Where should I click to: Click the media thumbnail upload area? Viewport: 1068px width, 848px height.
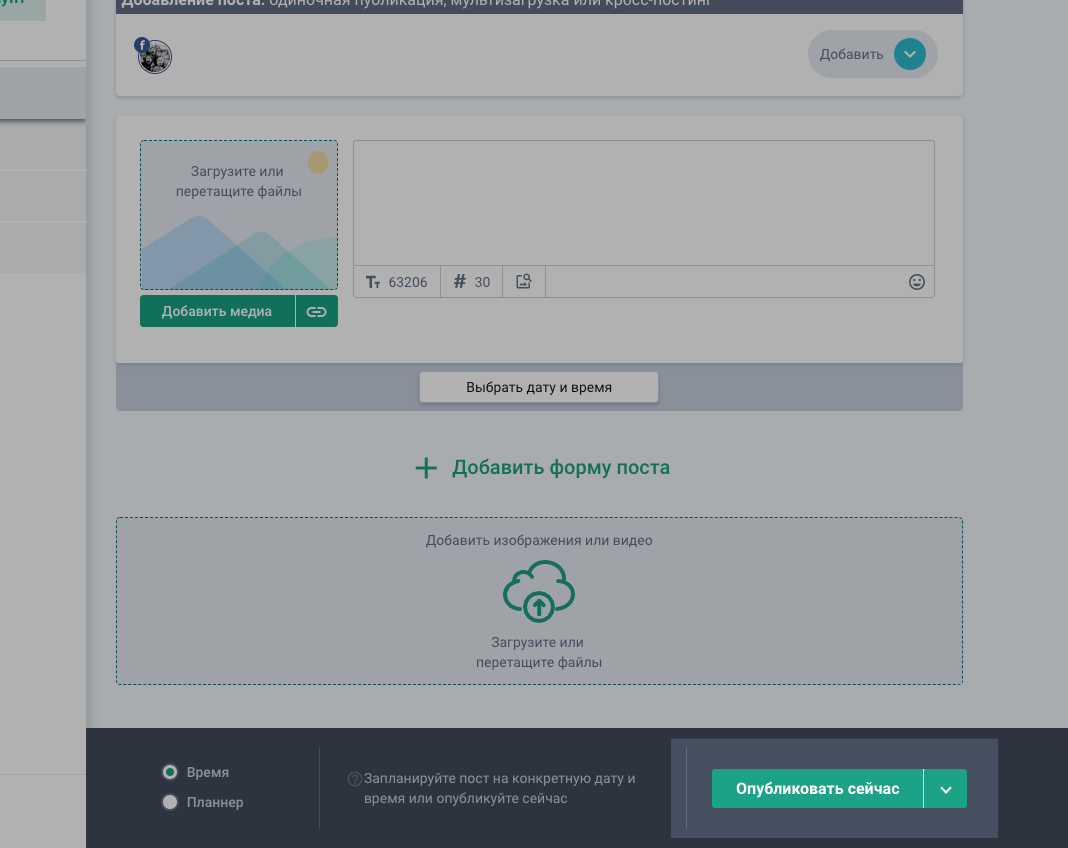(x=239, y=215)
